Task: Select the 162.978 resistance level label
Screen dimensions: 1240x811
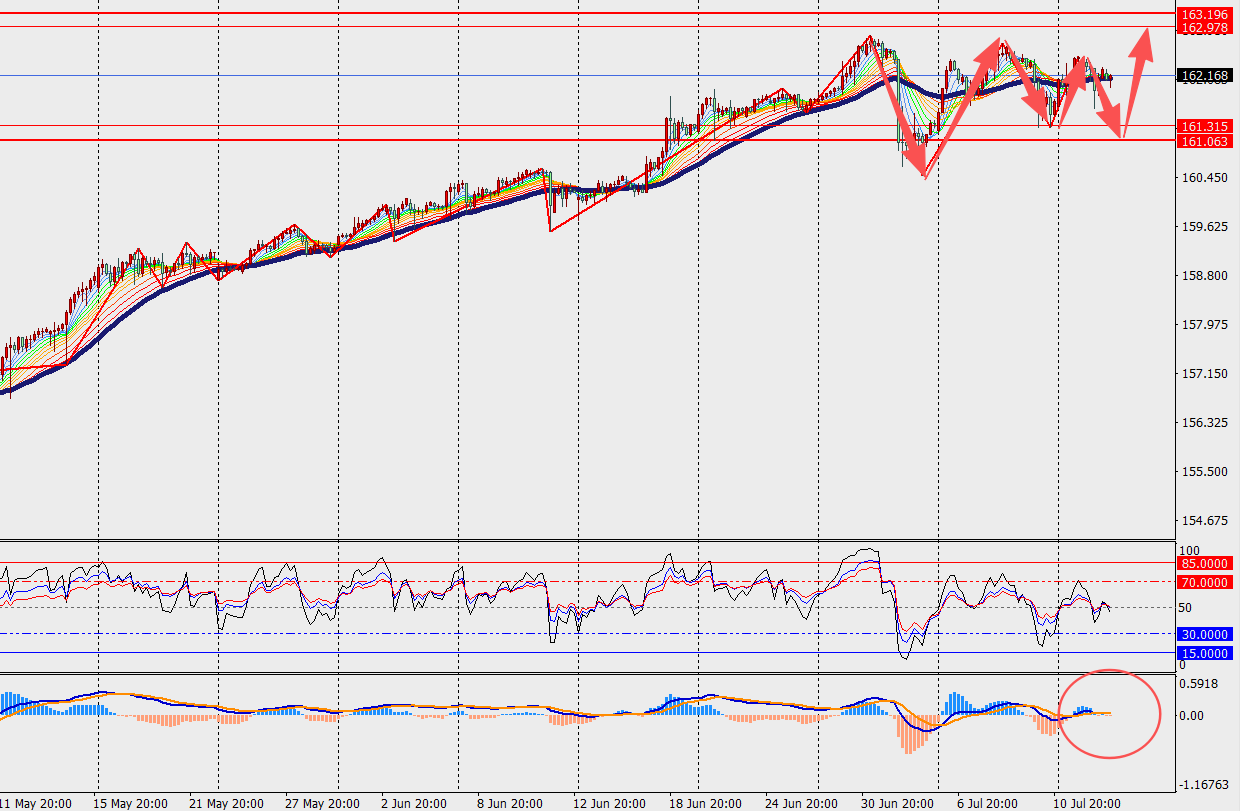Action: [x=1204, y=28]
